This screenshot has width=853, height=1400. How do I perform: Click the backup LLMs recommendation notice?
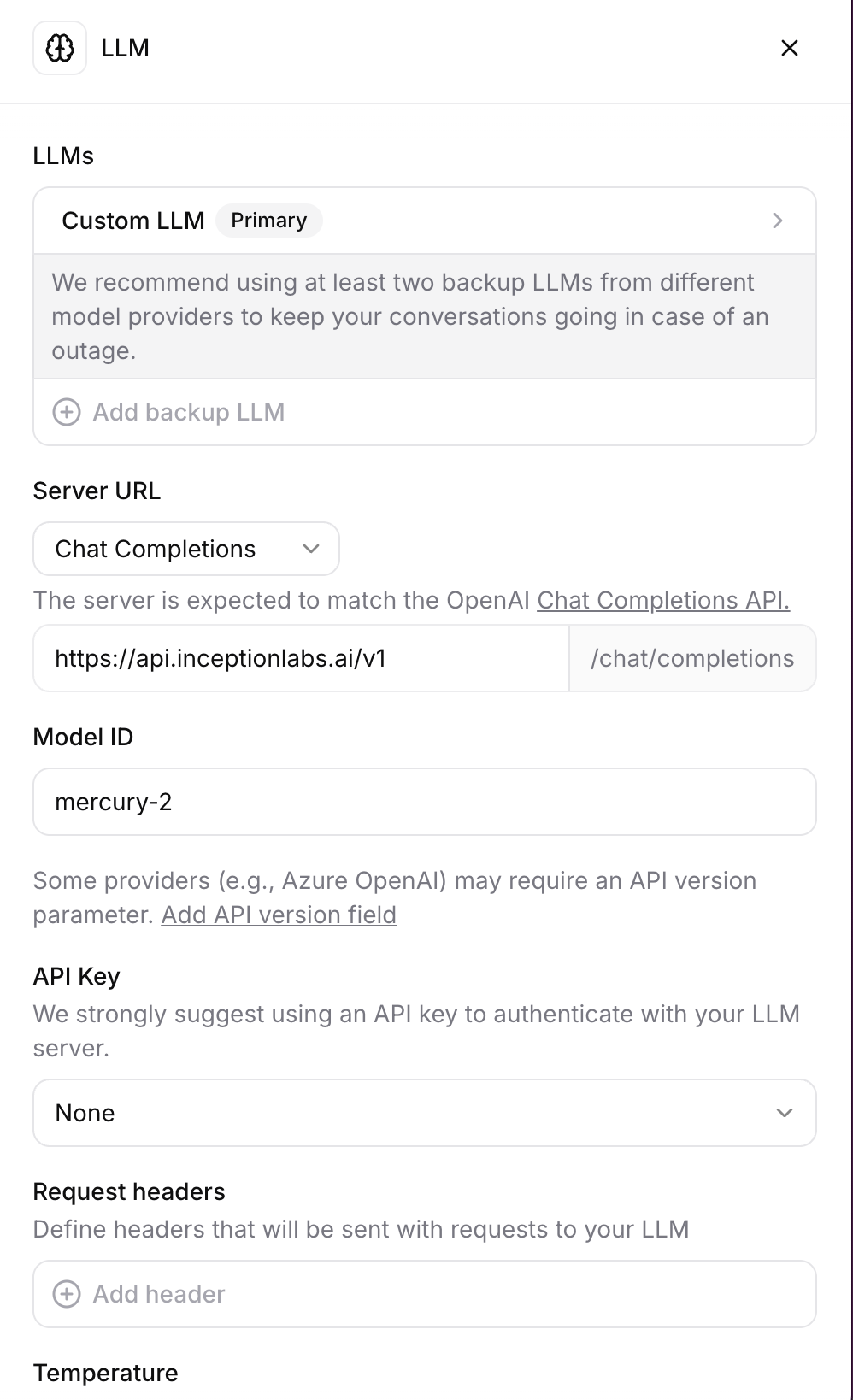(x=425, y=316)
